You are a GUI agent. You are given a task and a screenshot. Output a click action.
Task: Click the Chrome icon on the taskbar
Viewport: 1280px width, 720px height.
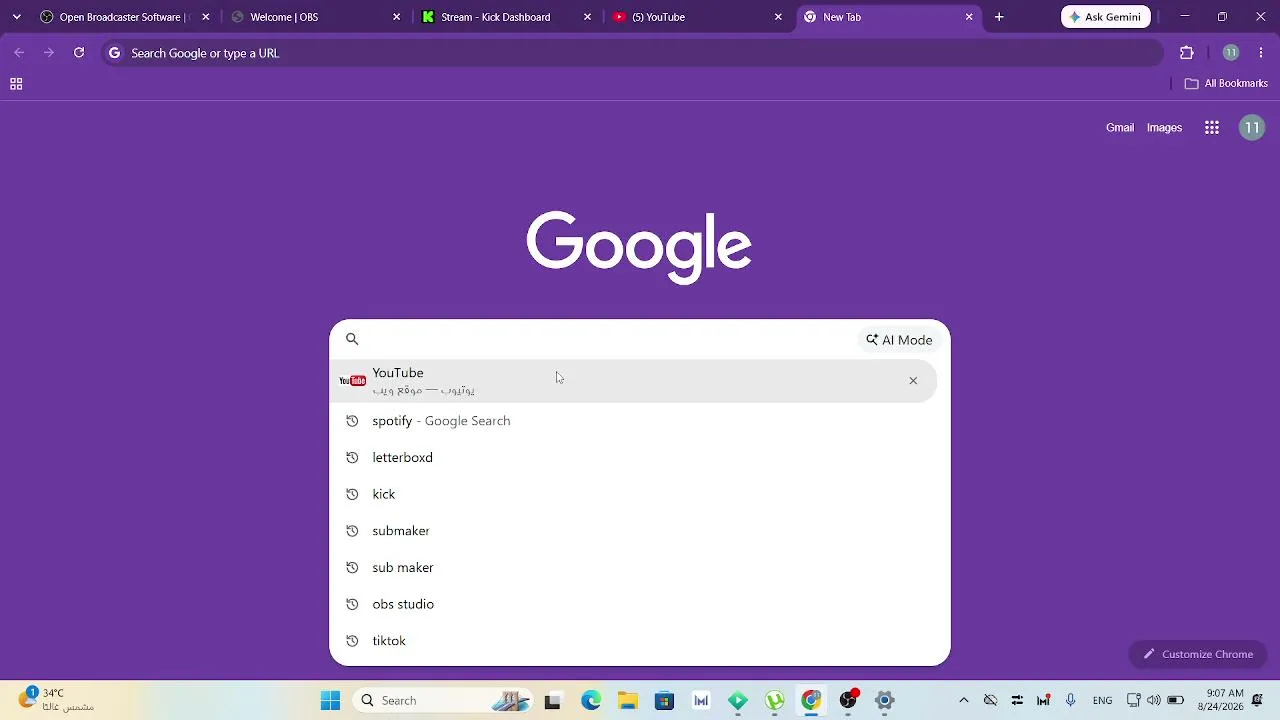coord(811,700)
